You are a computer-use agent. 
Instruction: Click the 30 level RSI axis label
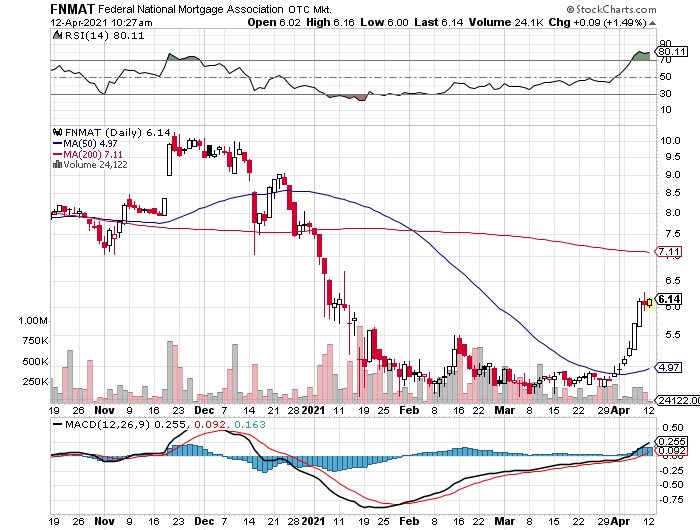tap(666, 93)
